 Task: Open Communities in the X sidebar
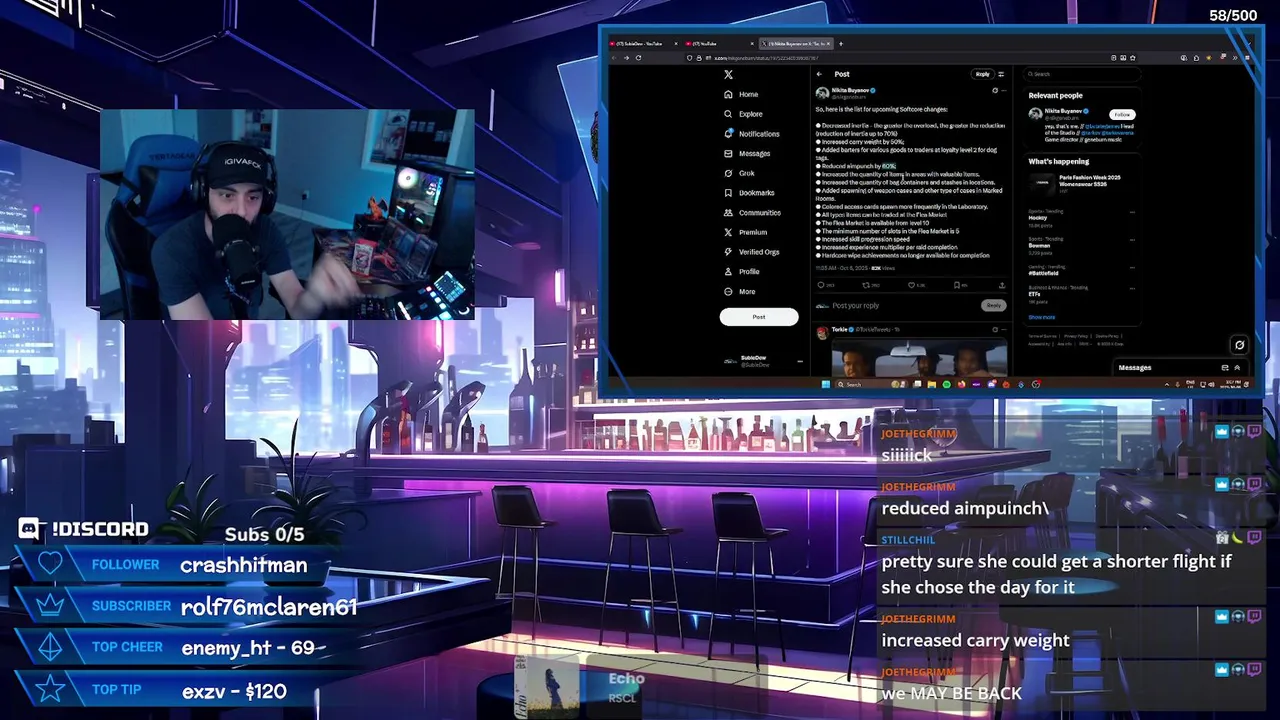(x=752, y=213)
